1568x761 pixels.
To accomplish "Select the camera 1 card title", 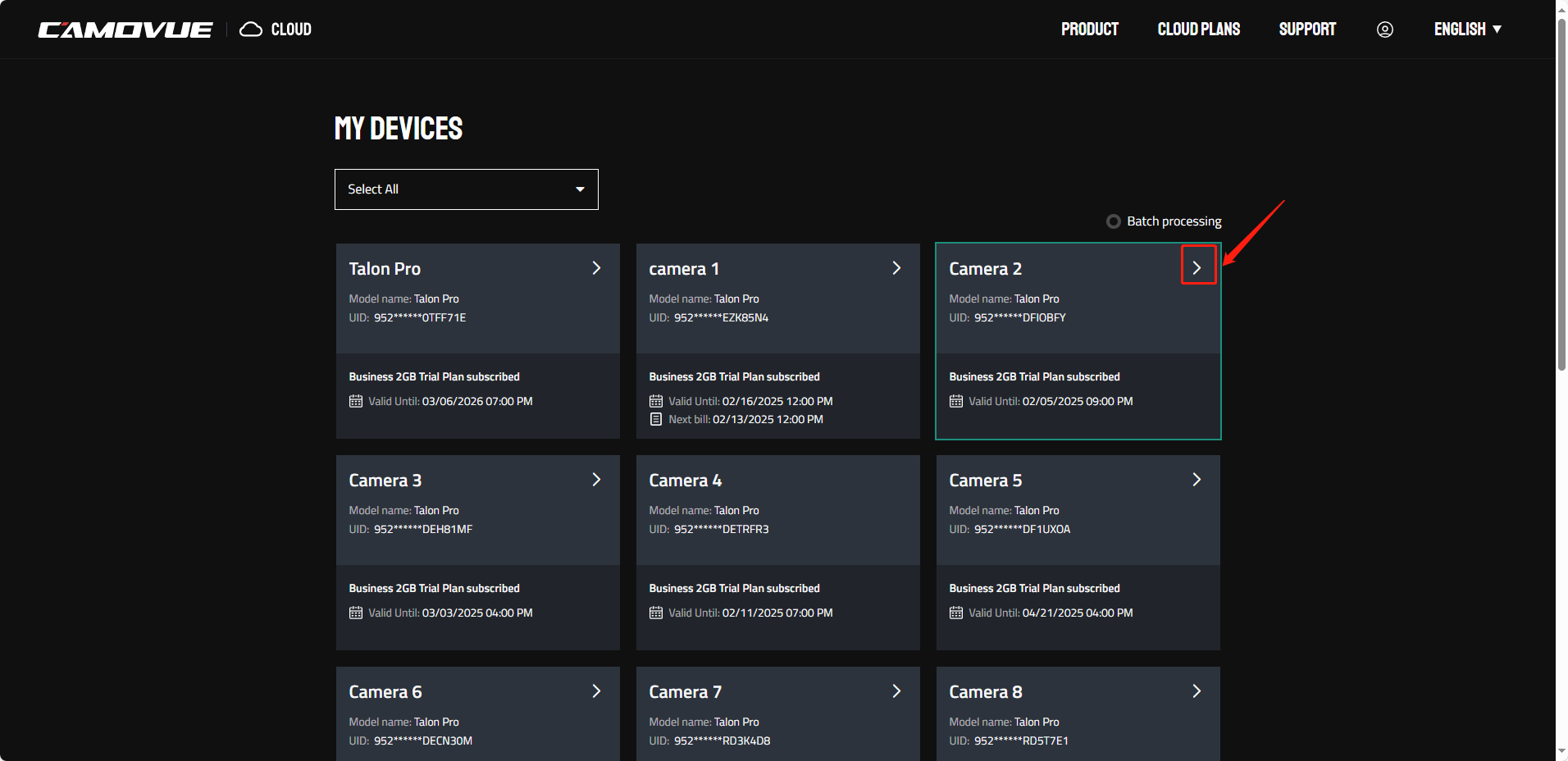I will click(684, 269).
